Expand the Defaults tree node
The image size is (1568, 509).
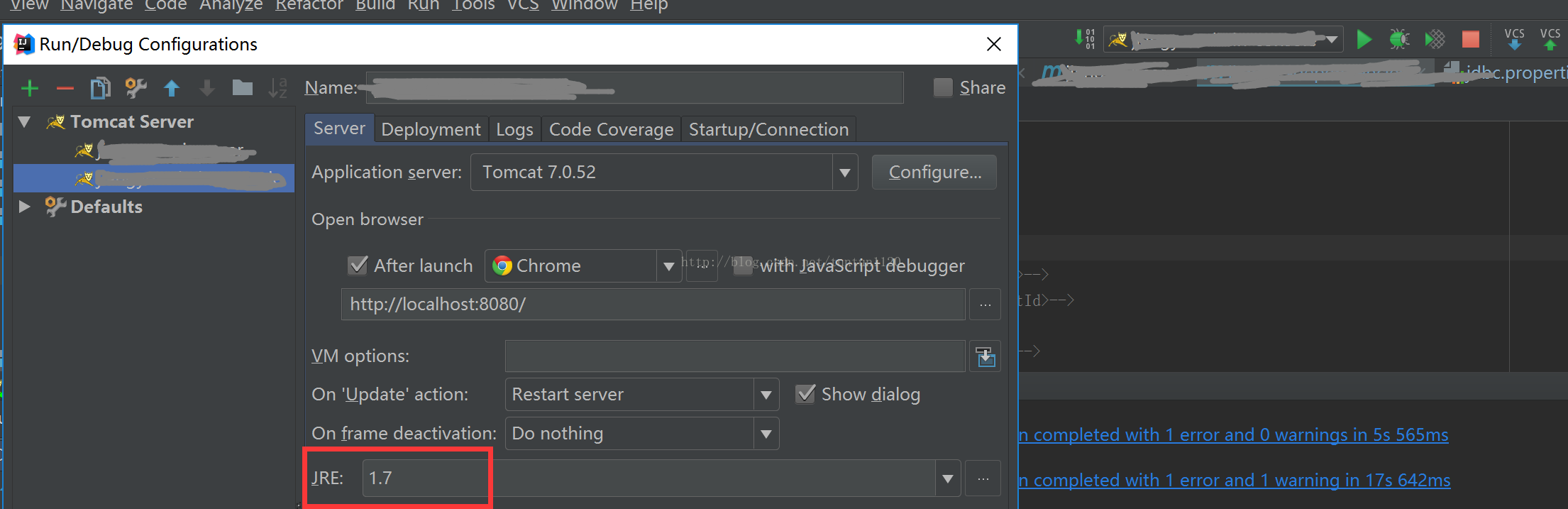(x=25, y=207)
